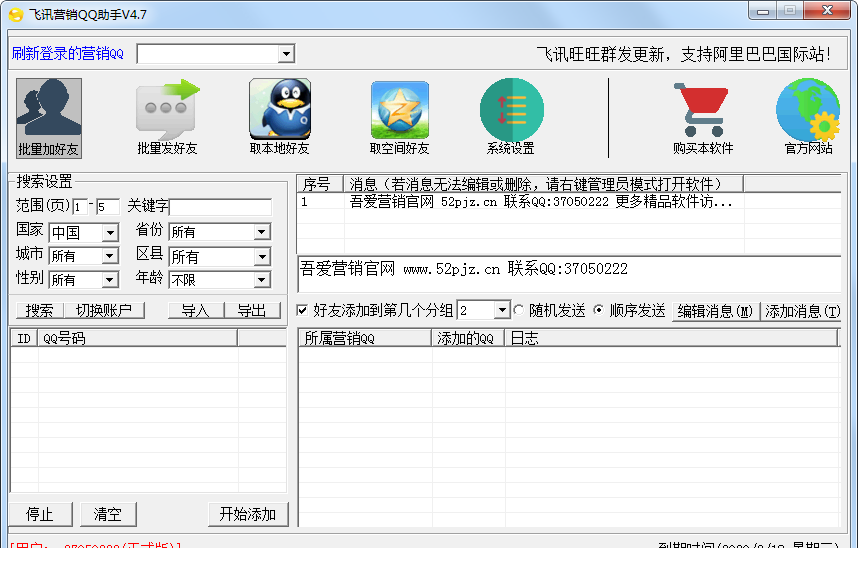The height and width of the screenshot is (571, 858).
Task: Open the 性别 gender dropdown
Action: point(110,280)
